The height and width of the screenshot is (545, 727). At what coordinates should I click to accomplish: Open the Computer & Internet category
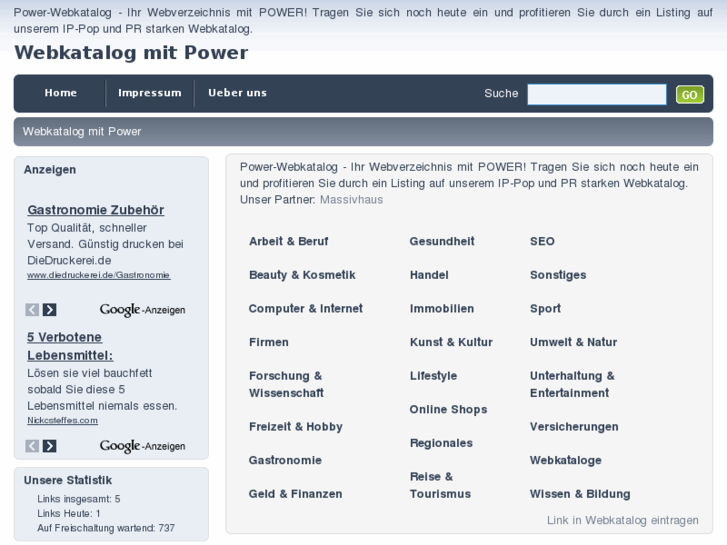[306, 309]
